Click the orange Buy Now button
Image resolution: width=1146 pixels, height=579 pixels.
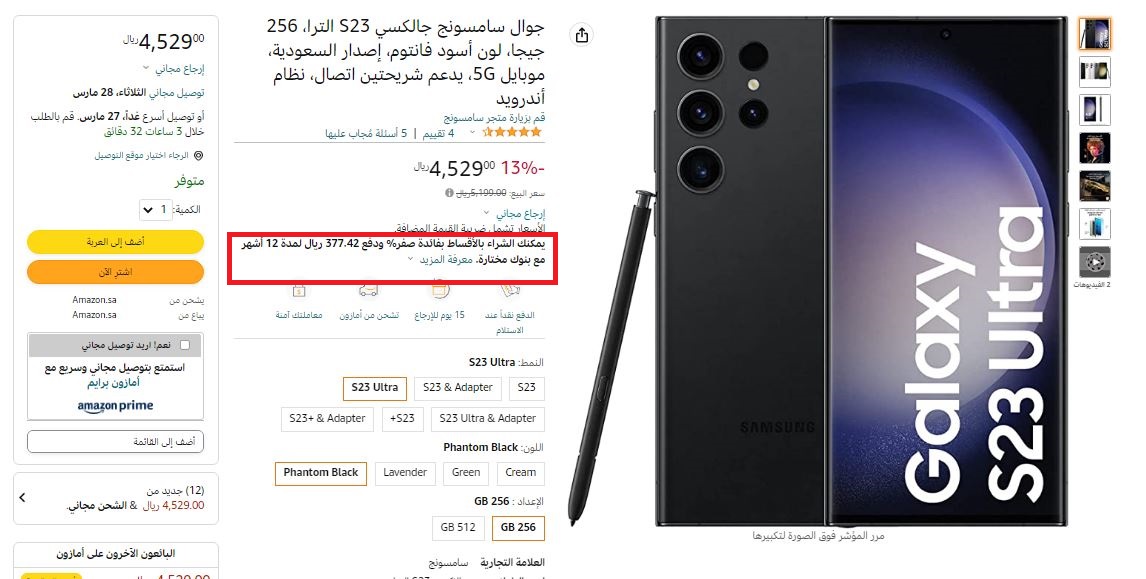point(115,272)
